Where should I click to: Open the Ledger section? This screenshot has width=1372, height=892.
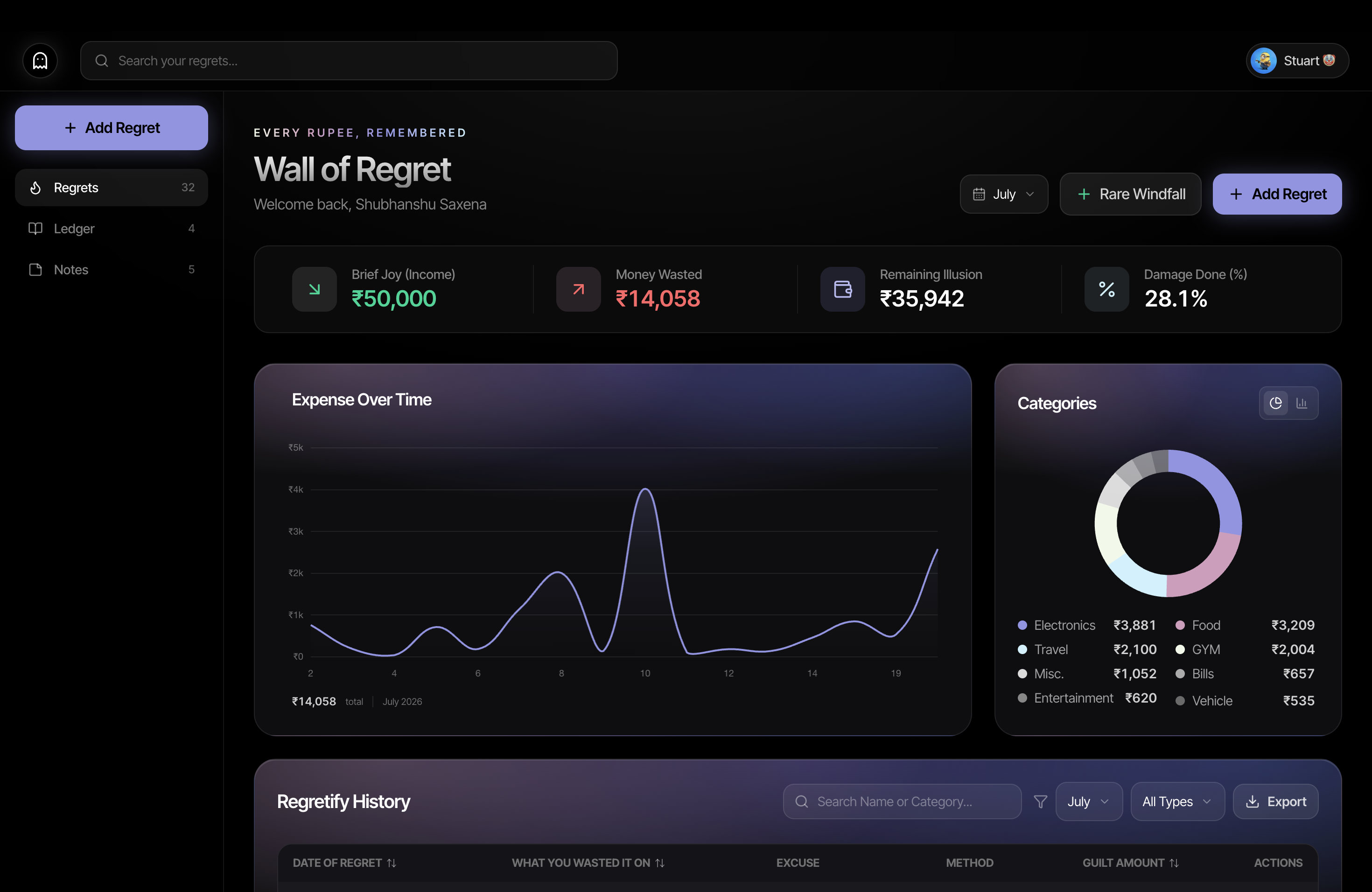point(111,229)
